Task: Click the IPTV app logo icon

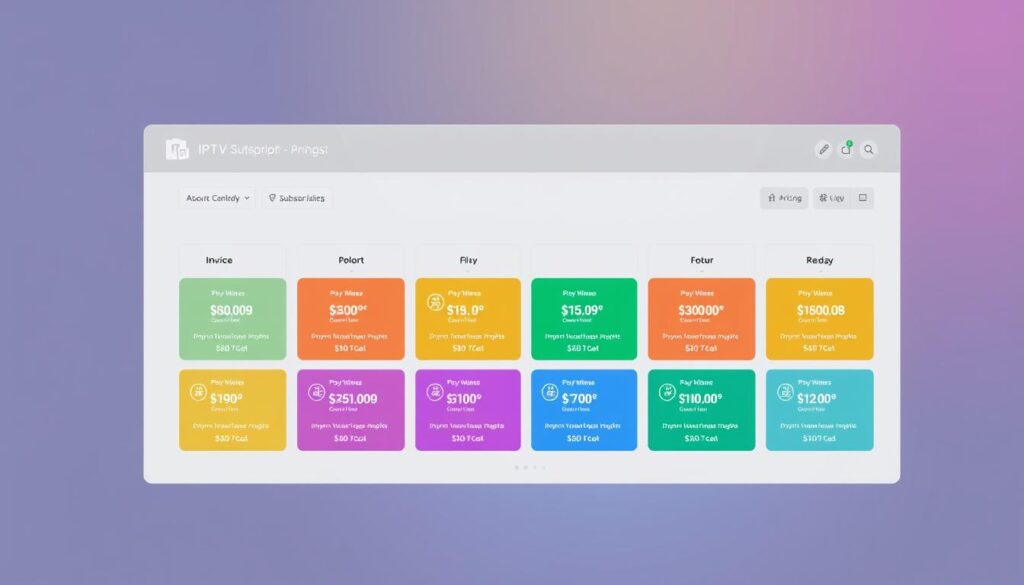Action: click(x=177, y=149)
